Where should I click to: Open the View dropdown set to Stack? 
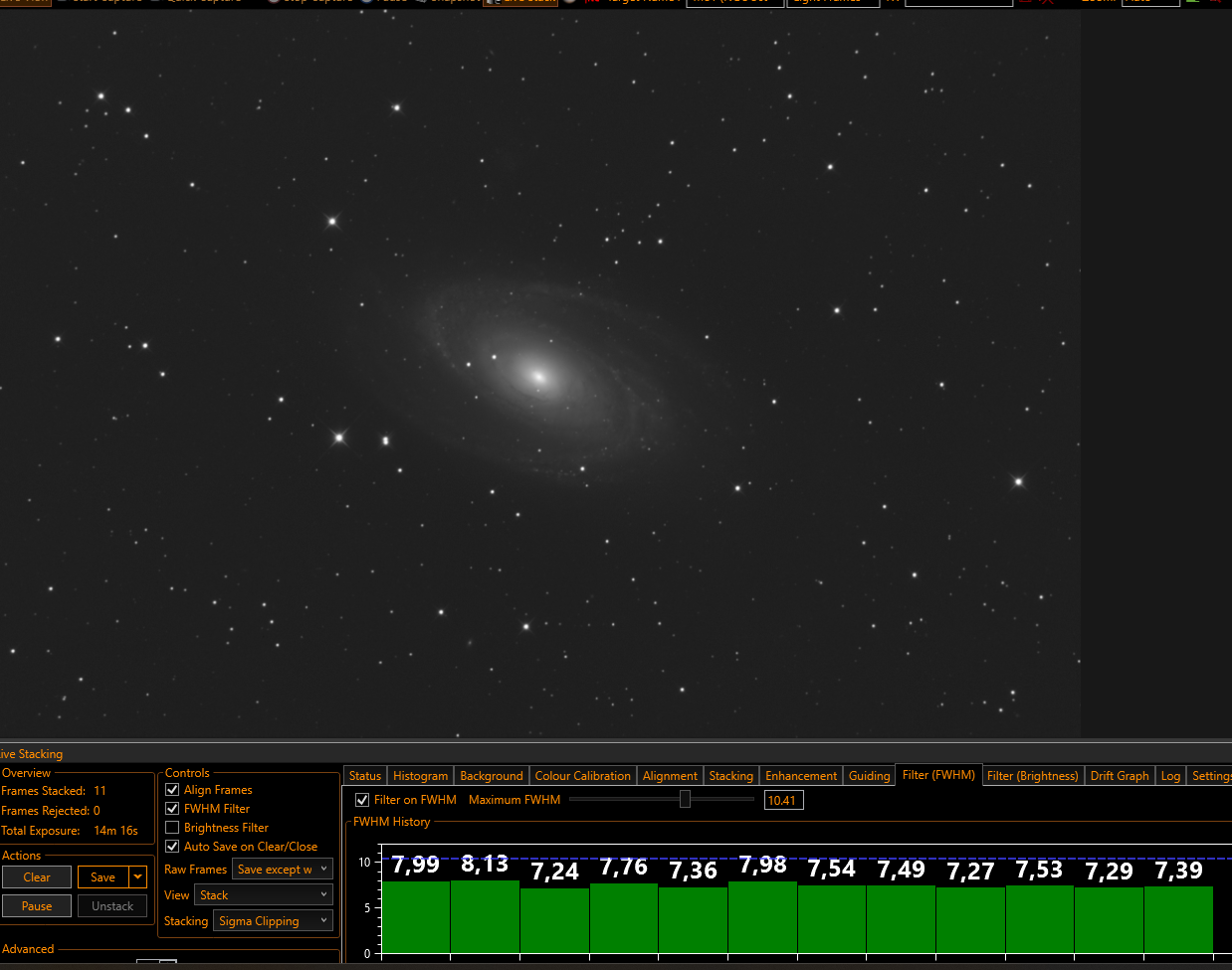point(264,895)
